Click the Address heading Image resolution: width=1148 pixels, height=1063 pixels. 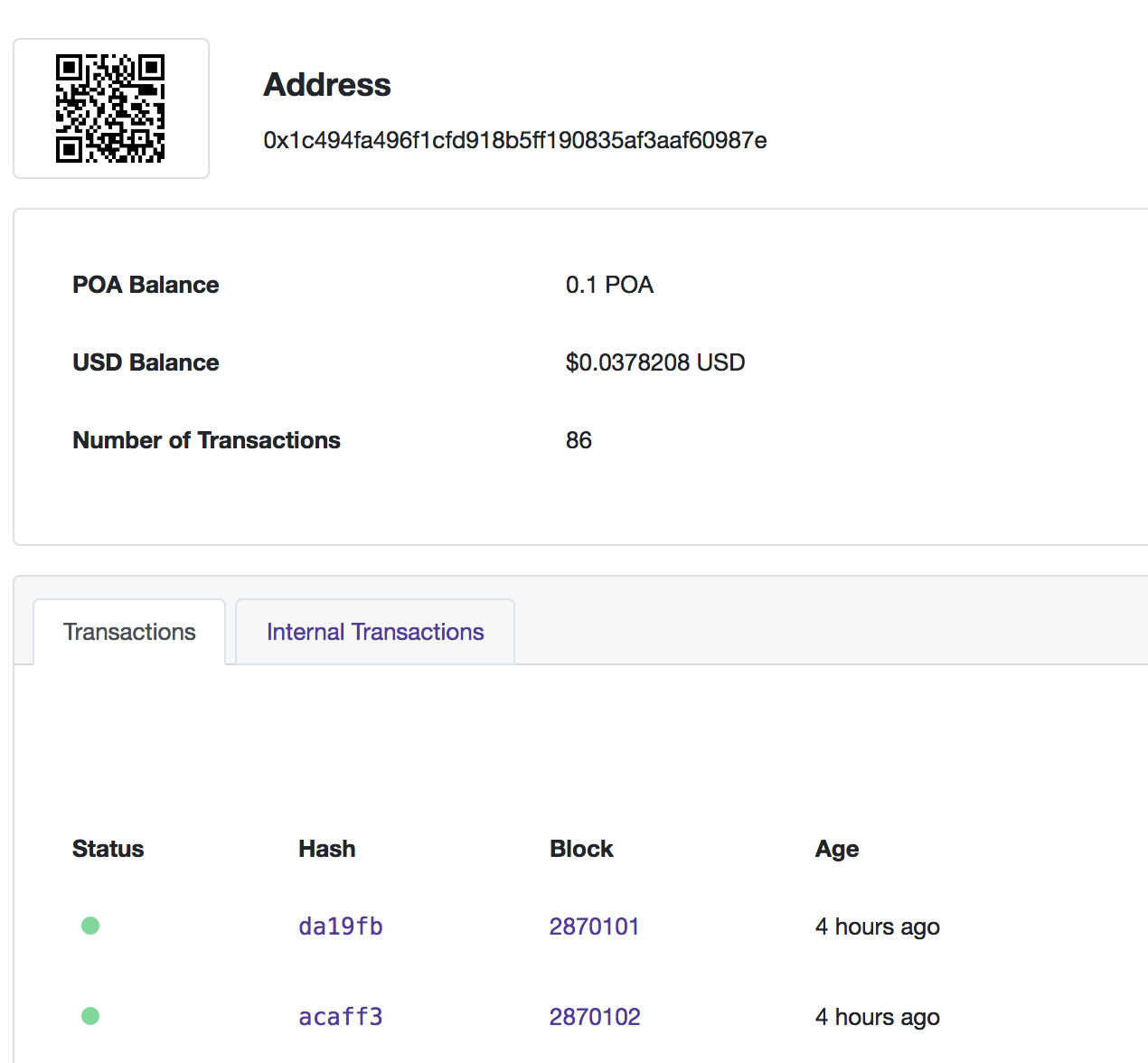[327, 85]
